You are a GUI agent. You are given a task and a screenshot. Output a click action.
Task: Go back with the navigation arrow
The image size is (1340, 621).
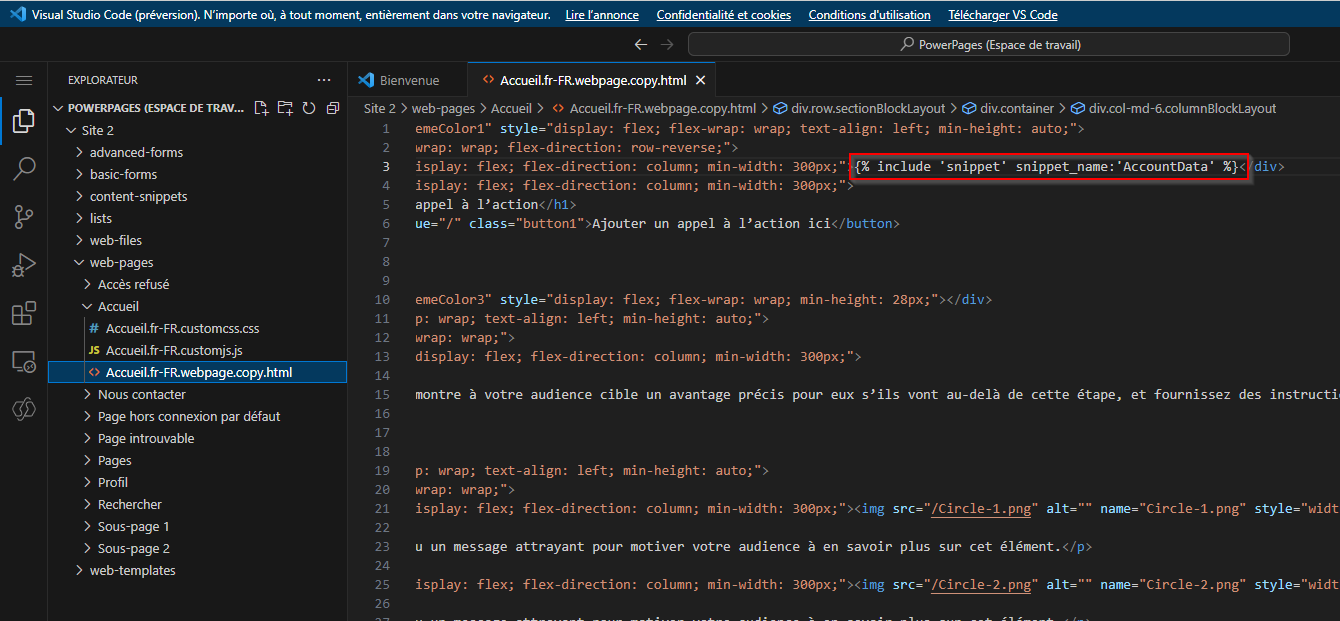(642, 44)
